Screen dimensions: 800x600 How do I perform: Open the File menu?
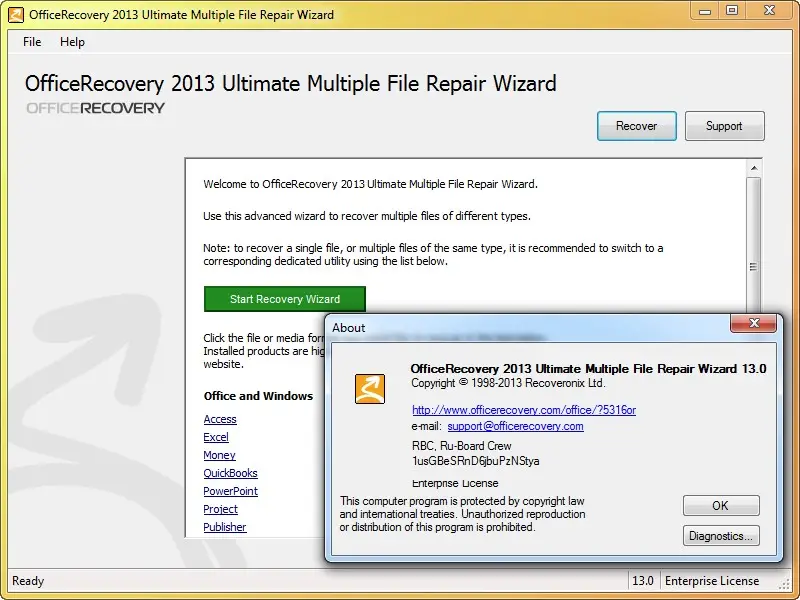point(32,42)
